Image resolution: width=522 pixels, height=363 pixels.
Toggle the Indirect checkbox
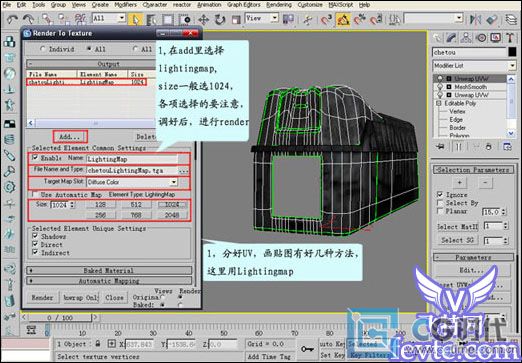(35, 252)
